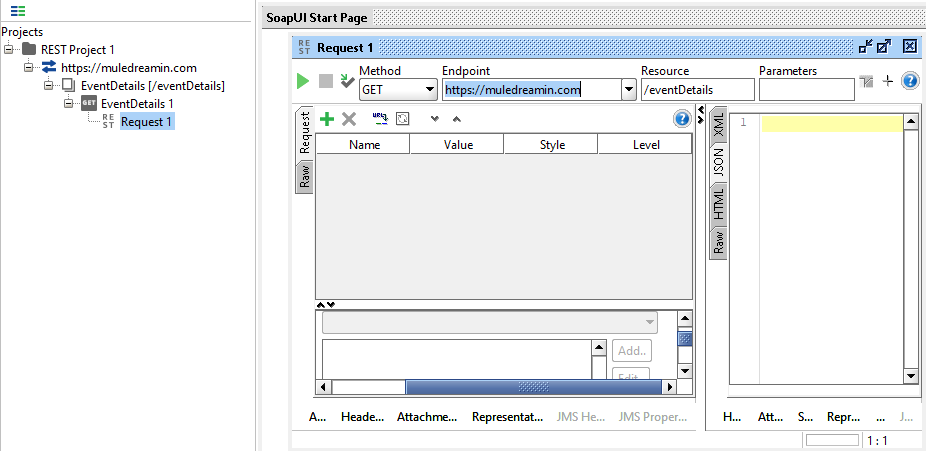Click the update parameters from URL icon
This screenshot has height=451, width=926.
380,119
